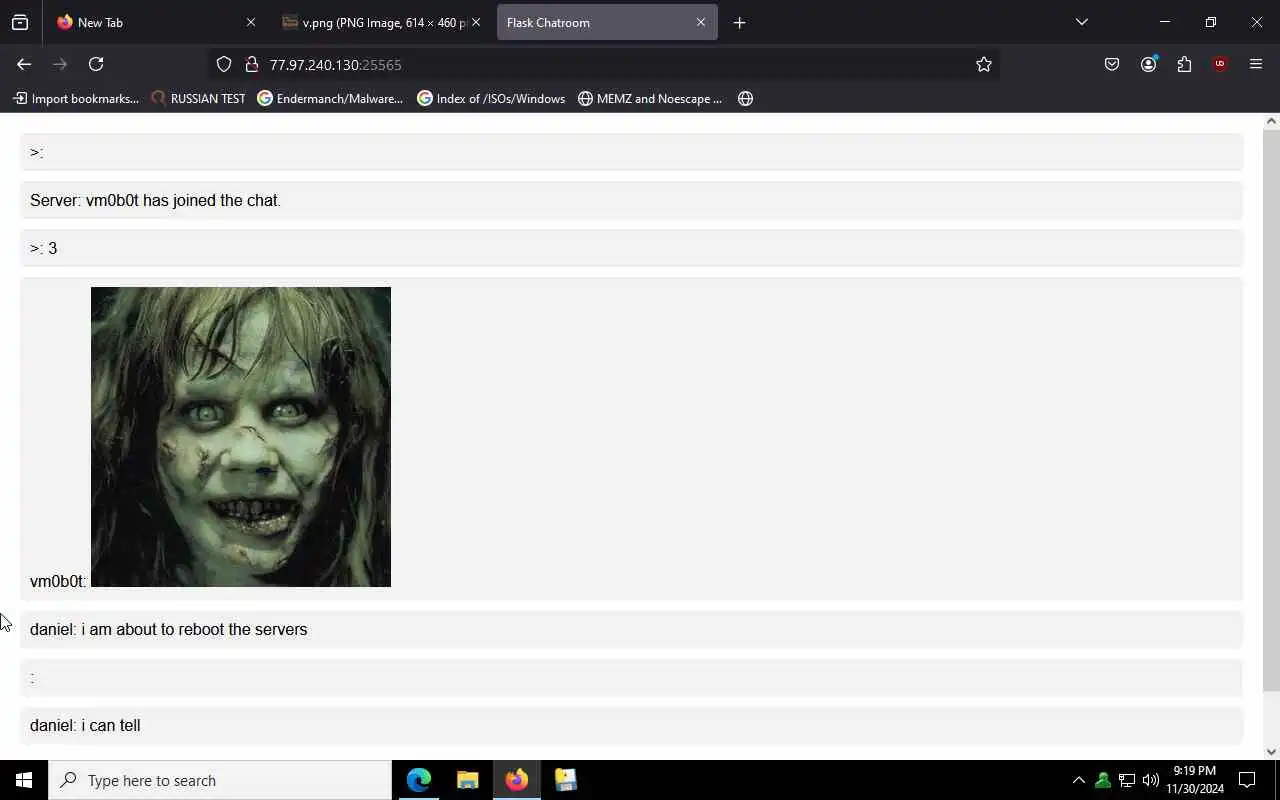Open File Explorer from taskbar
The image size is (1280, 800).
[467, 780]
